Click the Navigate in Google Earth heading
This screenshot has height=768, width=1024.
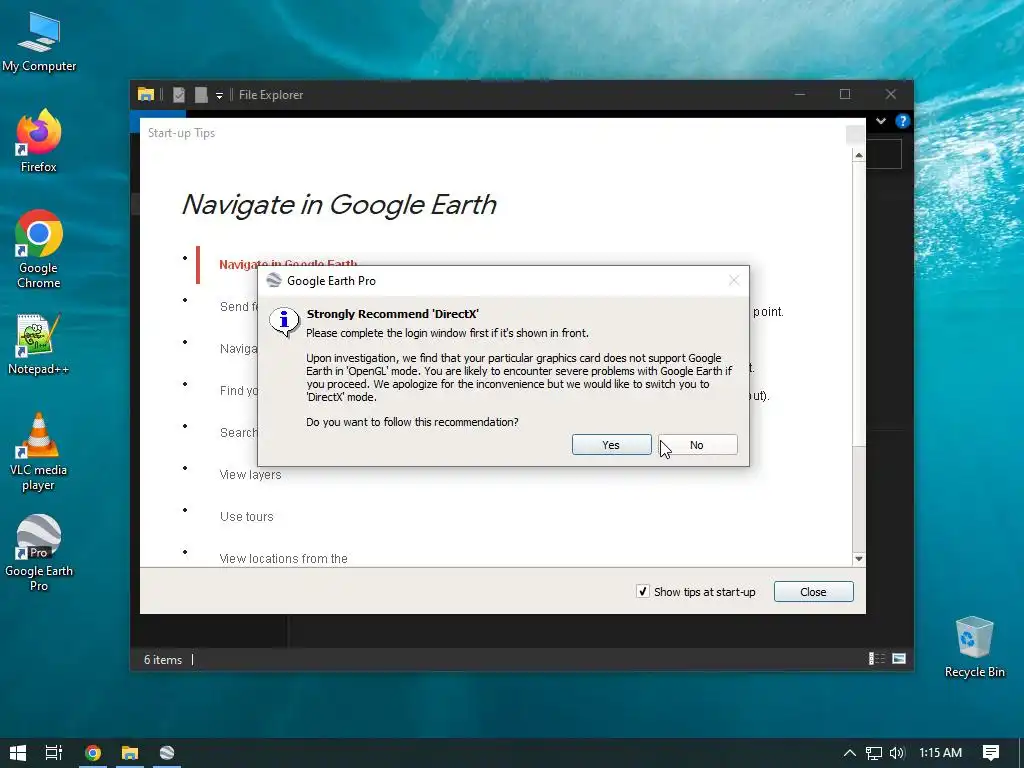click(339, 204)
